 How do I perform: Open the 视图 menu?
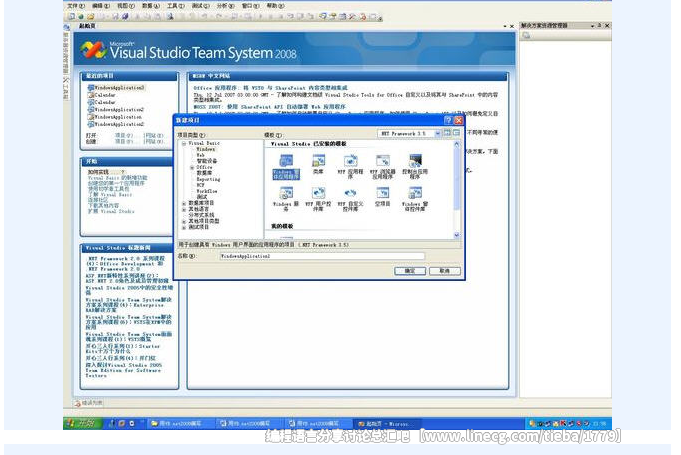(126, 6)
